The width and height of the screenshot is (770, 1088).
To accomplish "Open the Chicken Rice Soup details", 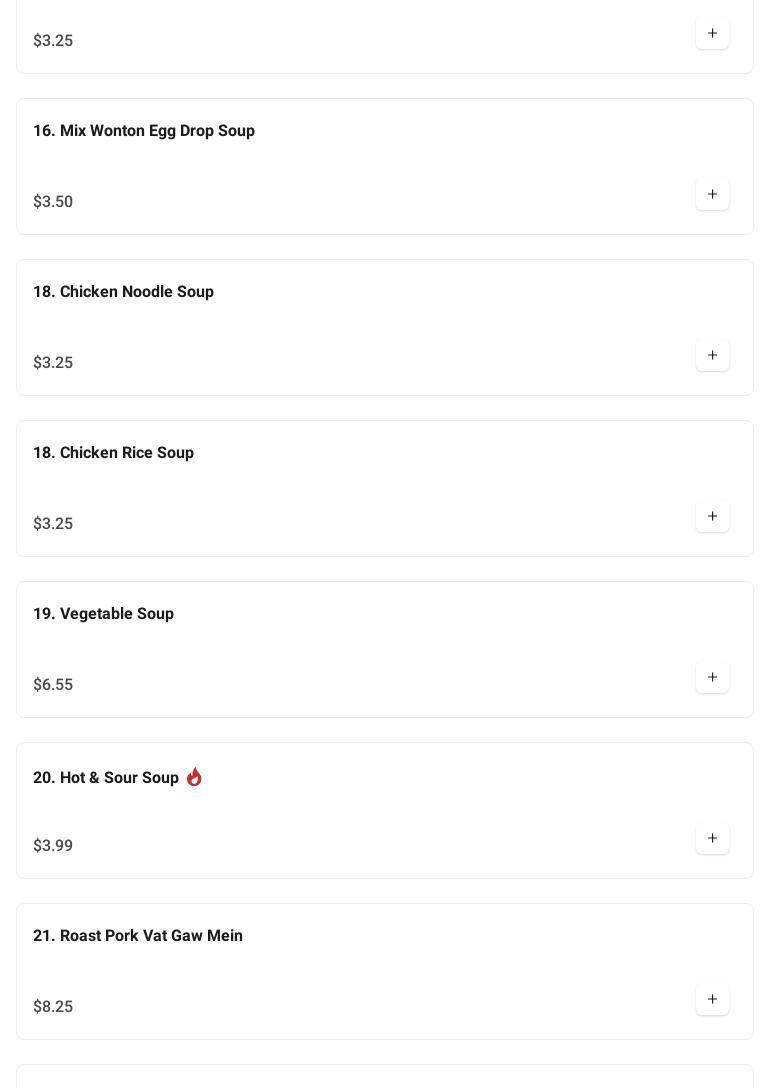I will click(x=113, y=453).
